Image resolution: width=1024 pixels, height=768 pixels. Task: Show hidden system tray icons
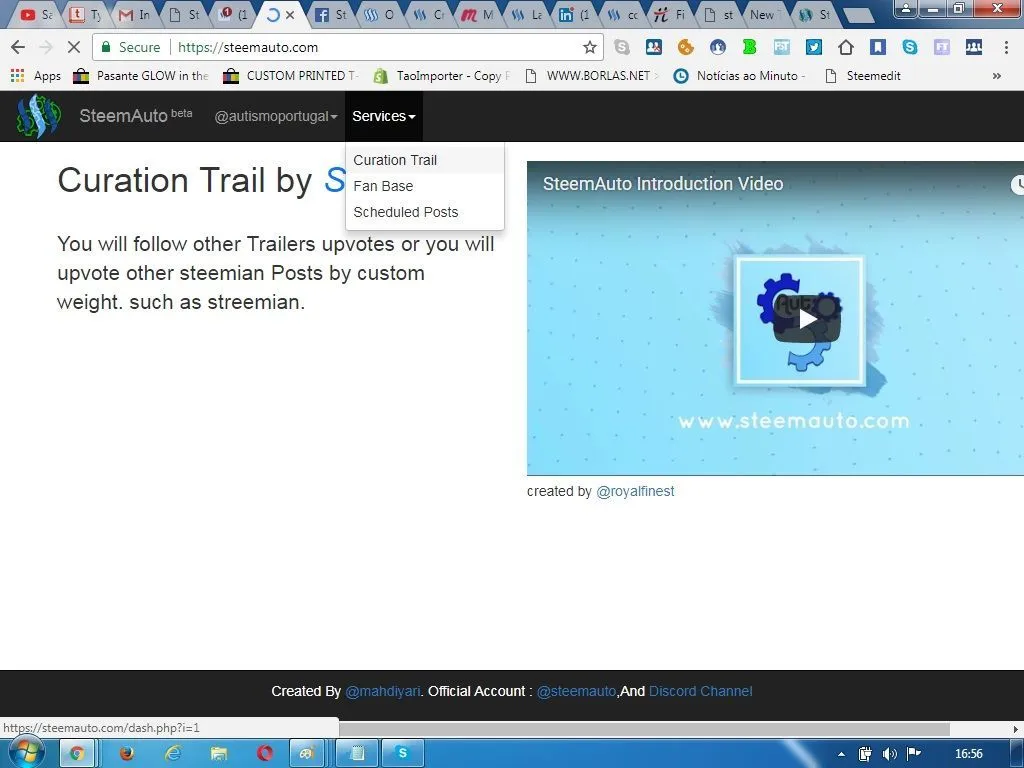pyautogui.click(x=841, y=754)
